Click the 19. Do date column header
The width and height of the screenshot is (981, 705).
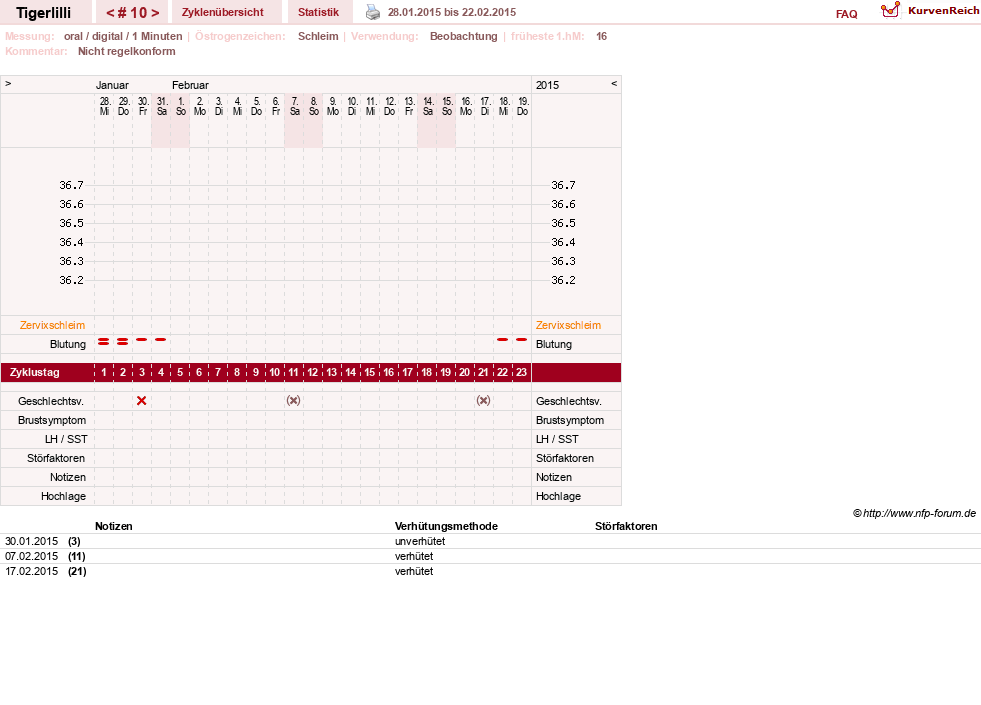[523, 106]
